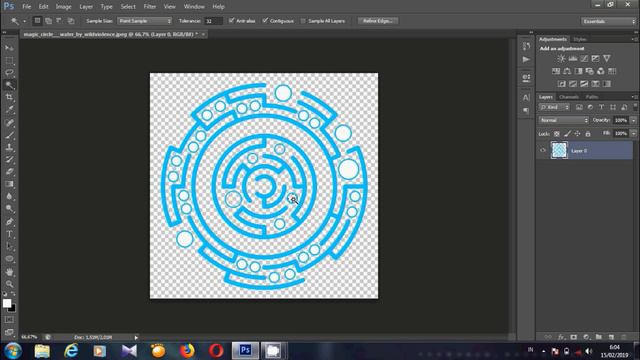Select the Dodge tool

point(9,209)
